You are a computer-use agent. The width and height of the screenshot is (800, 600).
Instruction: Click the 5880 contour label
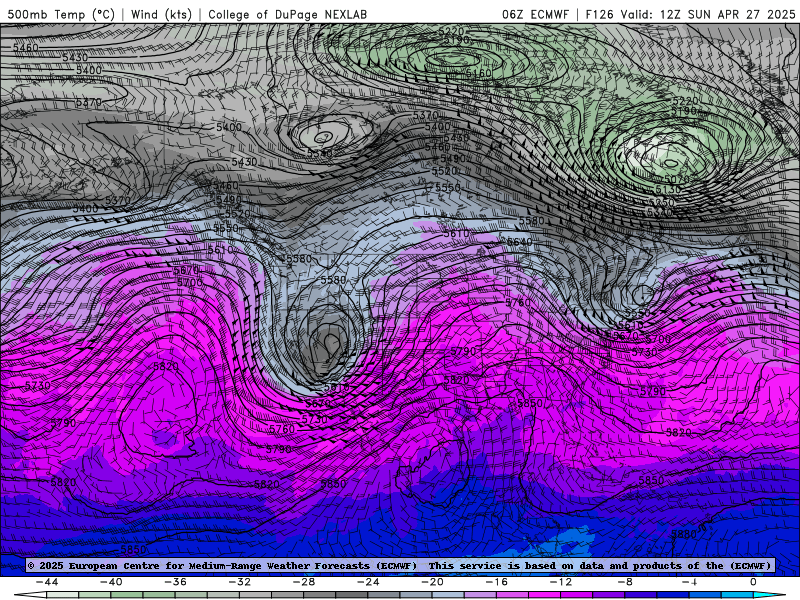pyautogui.click(x=684, y=534)
